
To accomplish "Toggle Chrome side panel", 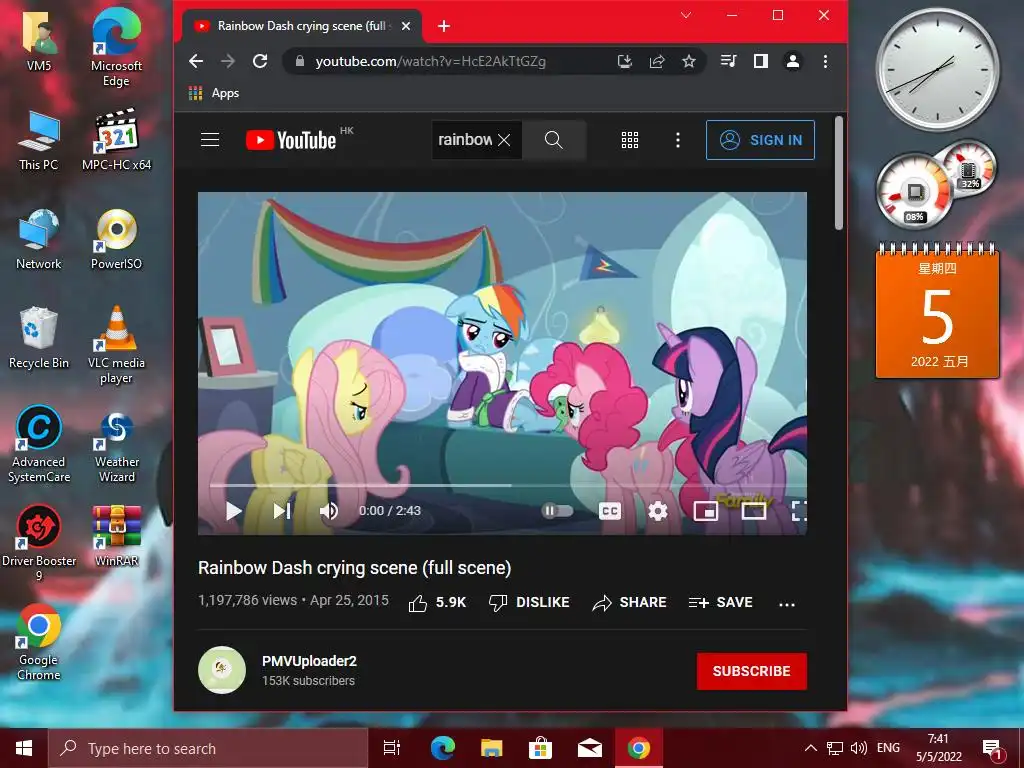I will [x=760, y=61].
